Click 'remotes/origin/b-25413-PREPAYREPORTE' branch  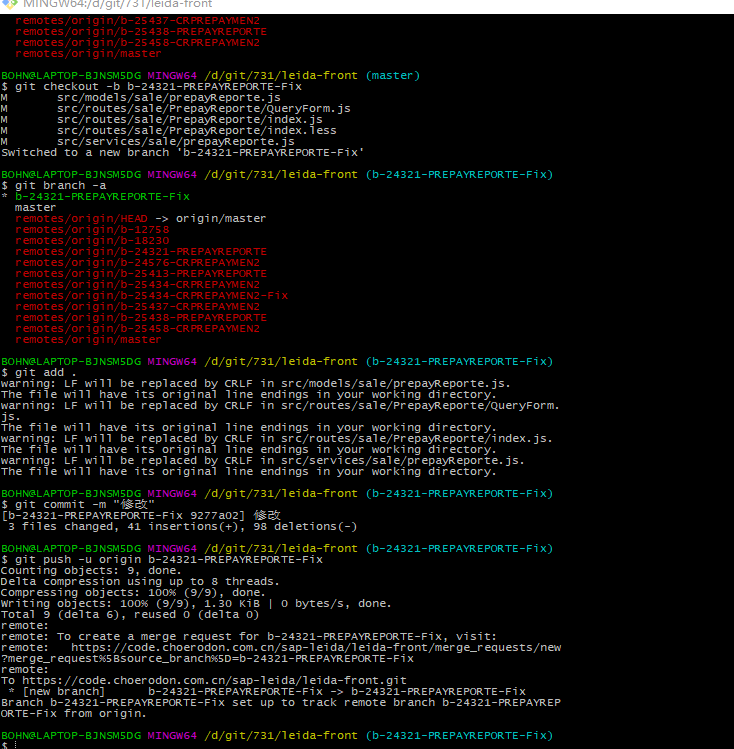pyautogui.click(x=141, y=273)
